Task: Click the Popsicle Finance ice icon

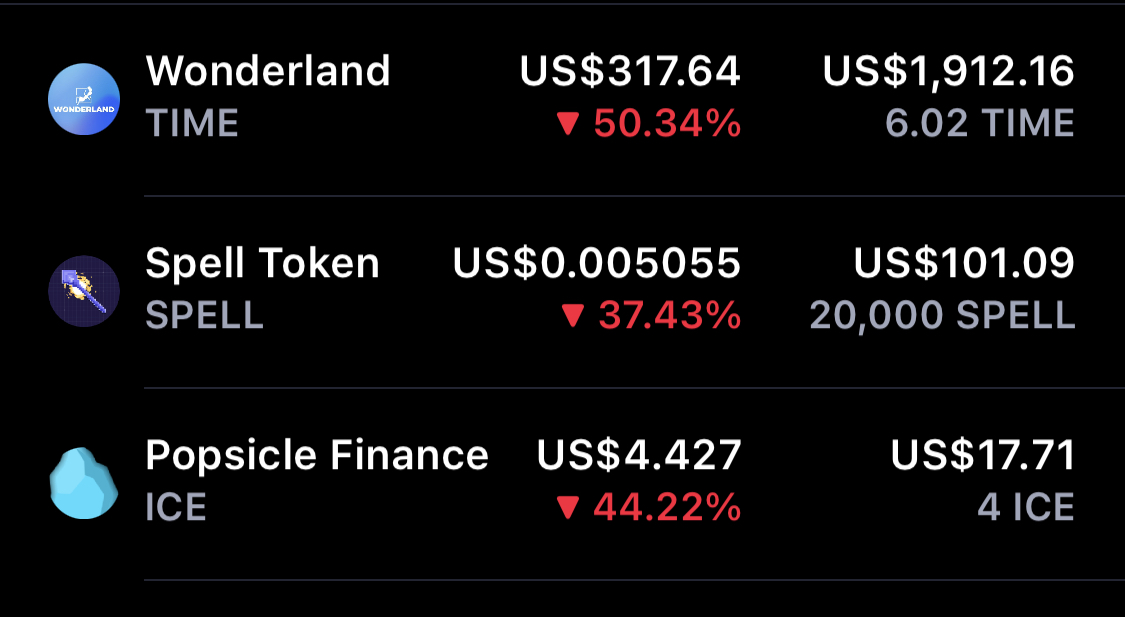Action: click(84, 483)
